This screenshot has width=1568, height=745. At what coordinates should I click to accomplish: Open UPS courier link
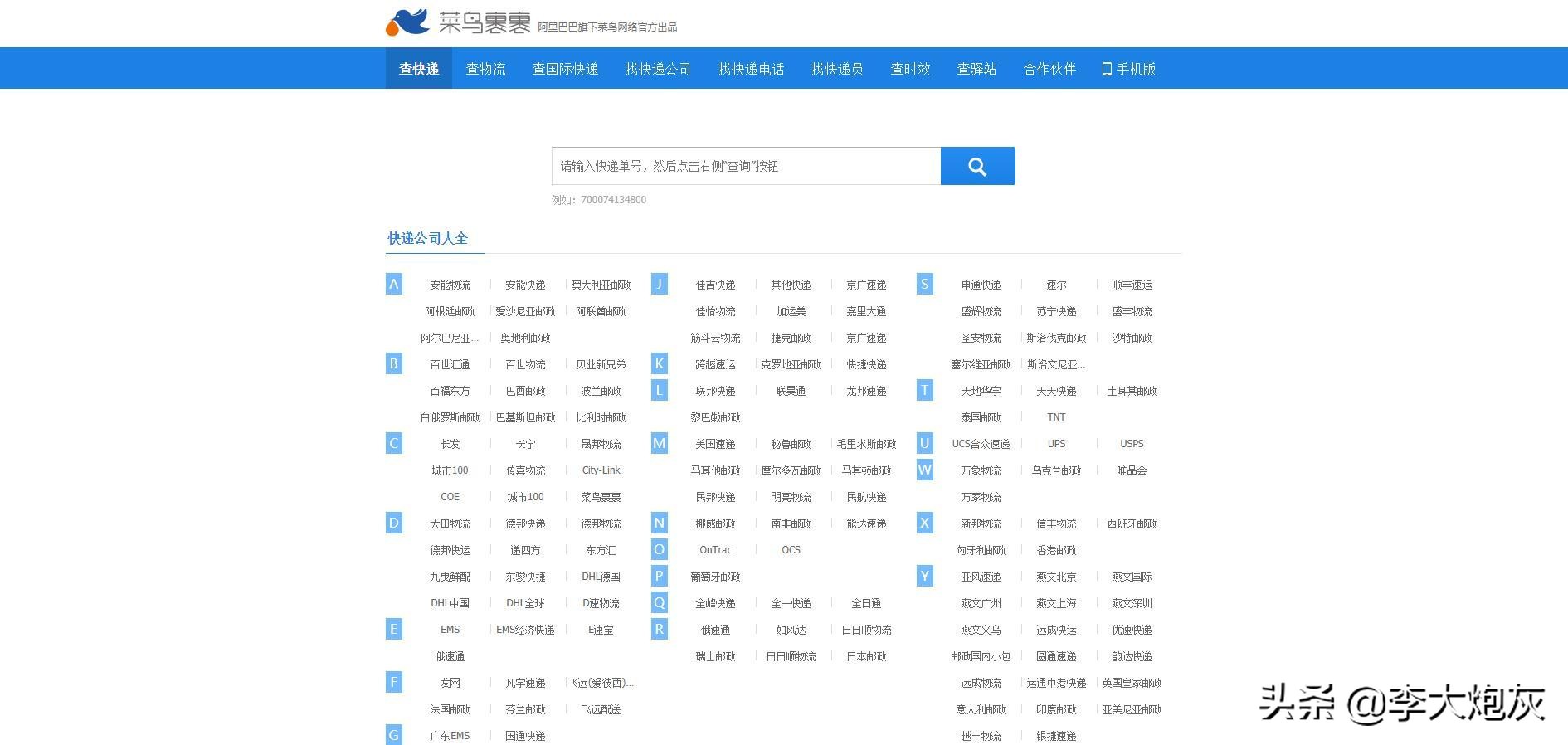click(1056, 444)
